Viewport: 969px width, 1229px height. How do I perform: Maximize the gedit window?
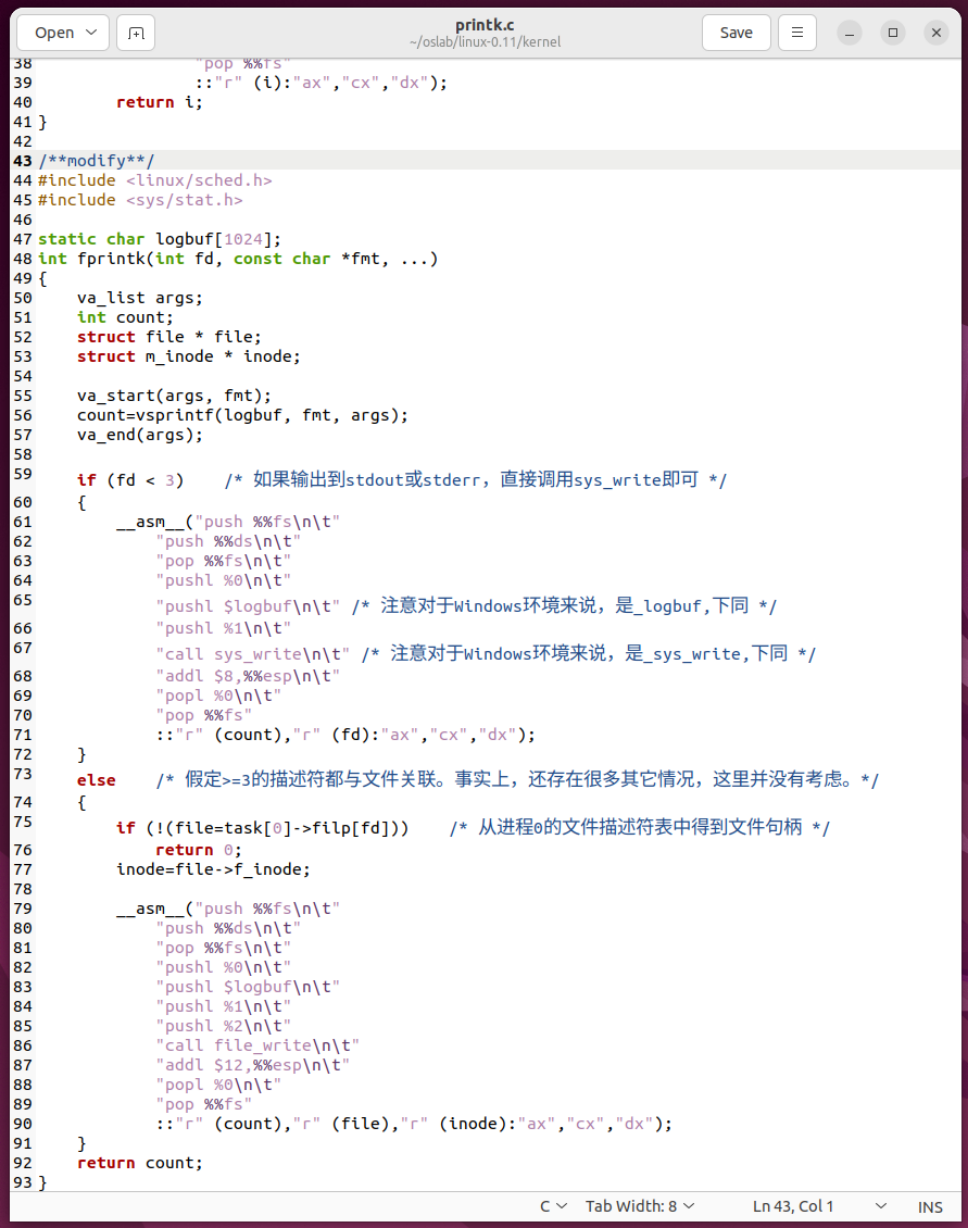893,33
